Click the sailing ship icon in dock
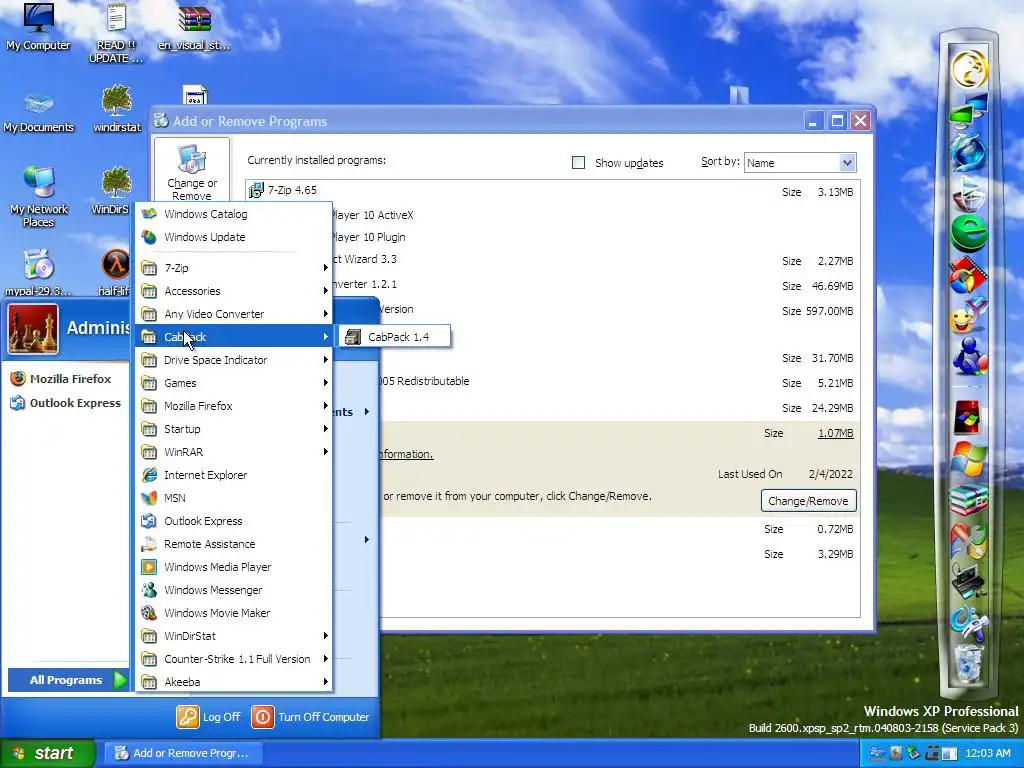The image size is (1024, 768). click(969, 193)
